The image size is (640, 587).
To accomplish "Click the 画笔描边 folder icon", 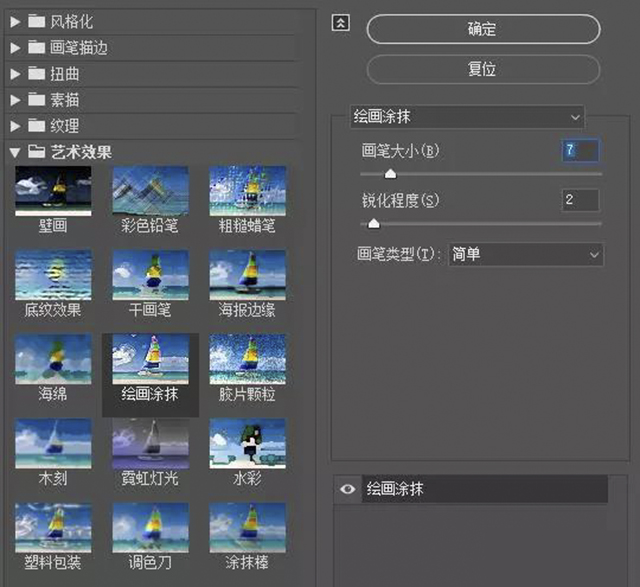I will 36,47.
